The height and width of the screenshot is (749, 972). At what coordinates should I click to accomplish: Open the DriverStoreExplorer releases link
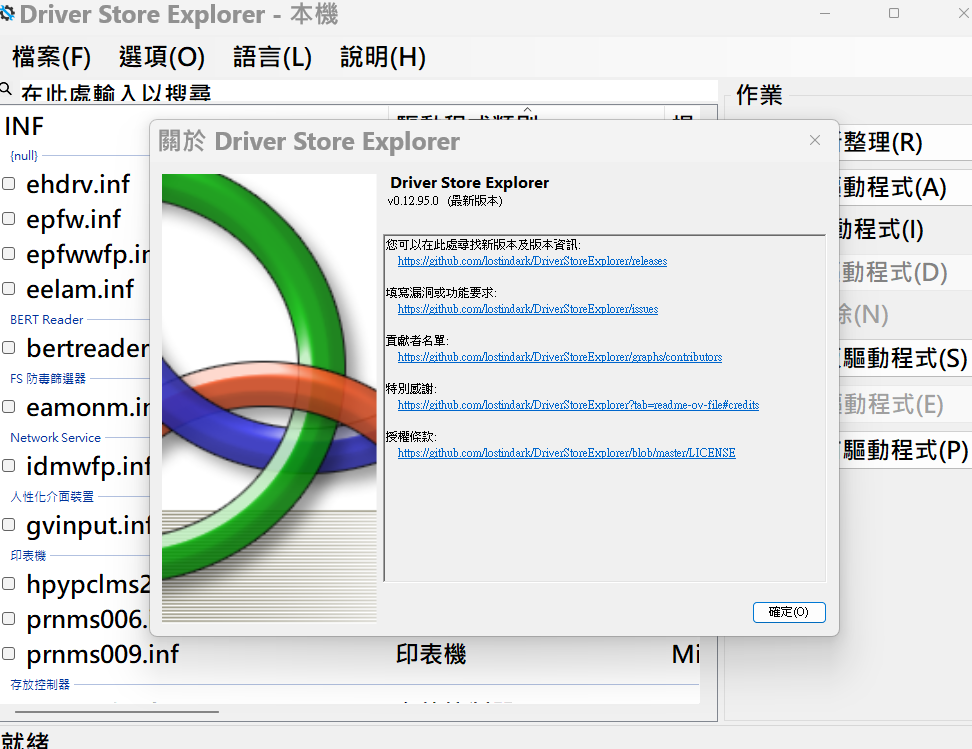532,261
